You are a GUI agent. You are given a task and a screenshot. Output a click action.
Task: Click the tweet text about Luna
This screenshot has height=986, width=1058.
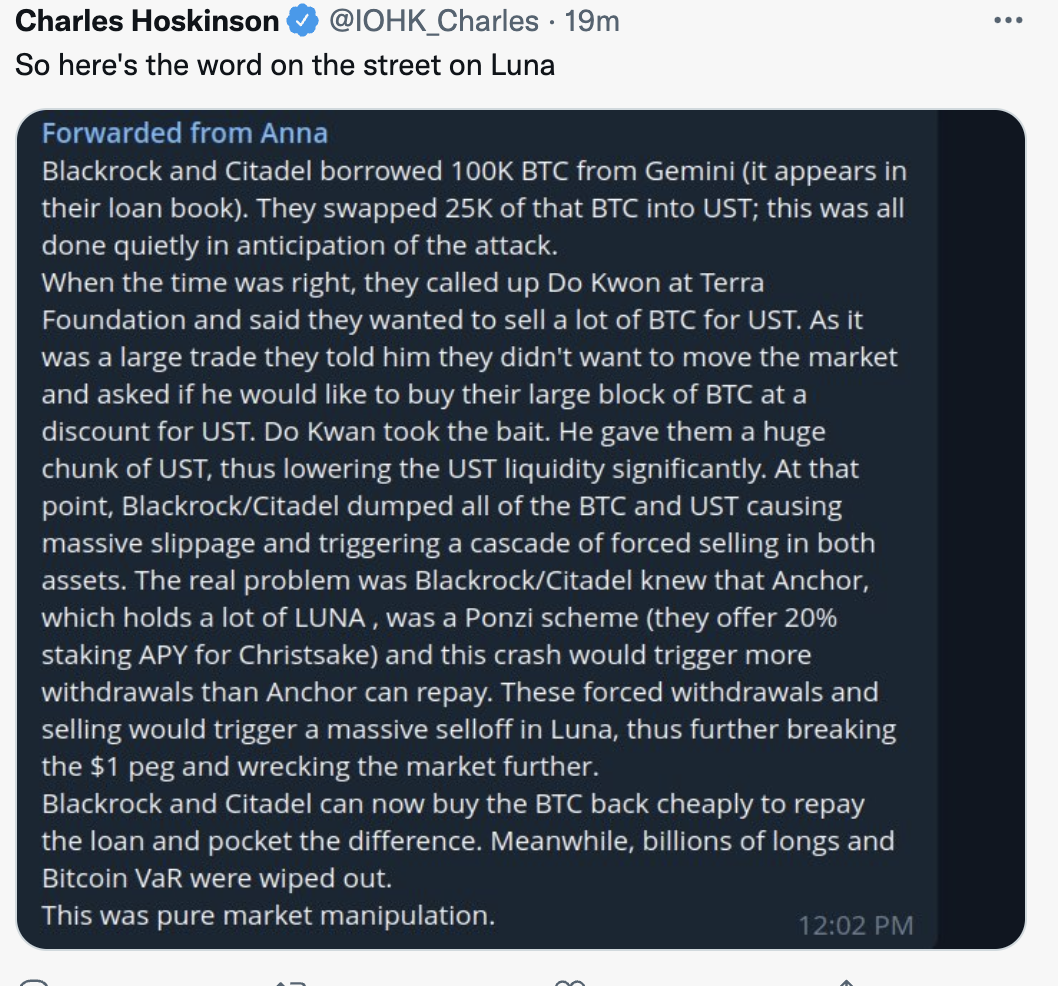(285, 65)
